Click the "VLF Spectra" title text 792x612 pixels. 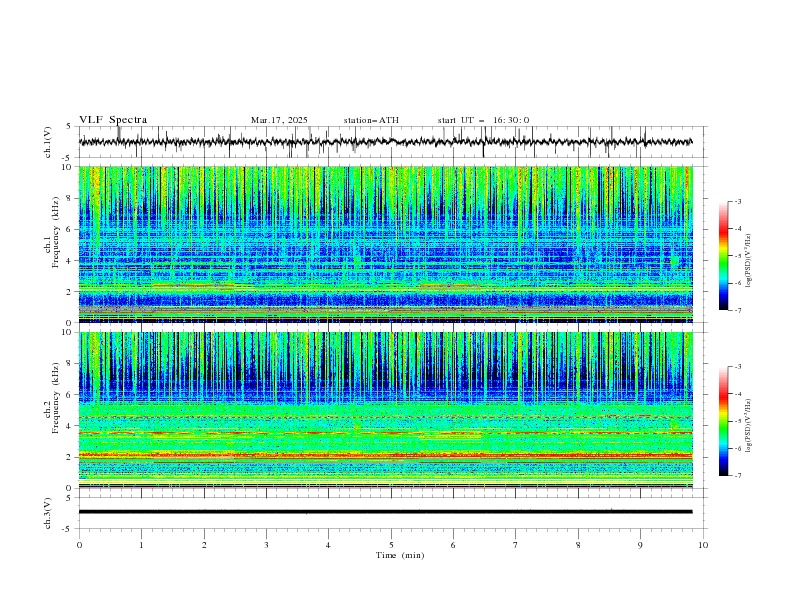(x=113, y=120)
